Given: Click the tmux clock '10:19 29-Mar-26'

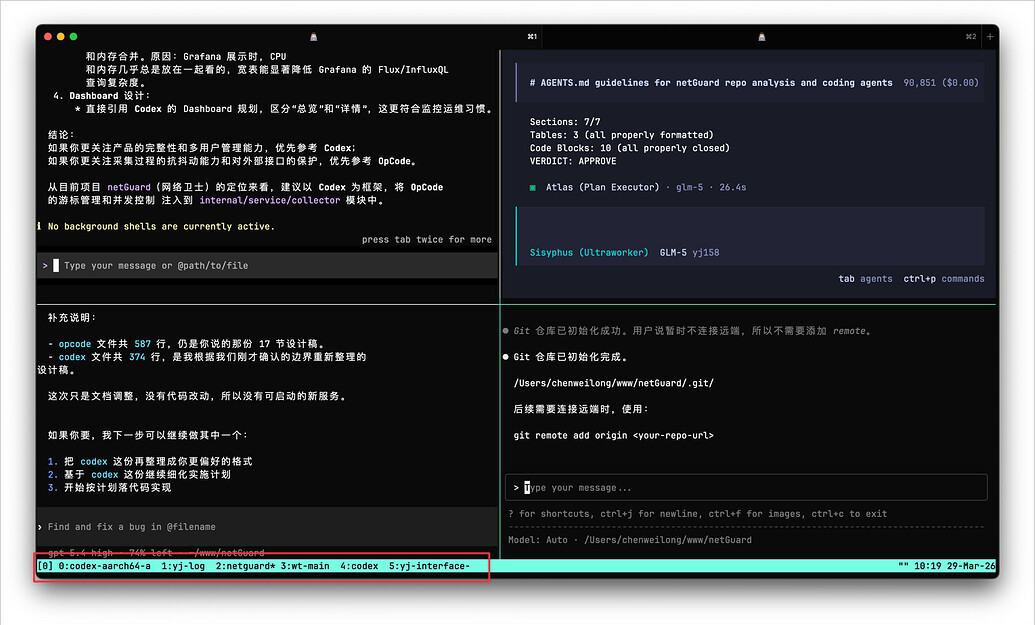Looking at the screenshot, I should point(954,566).
